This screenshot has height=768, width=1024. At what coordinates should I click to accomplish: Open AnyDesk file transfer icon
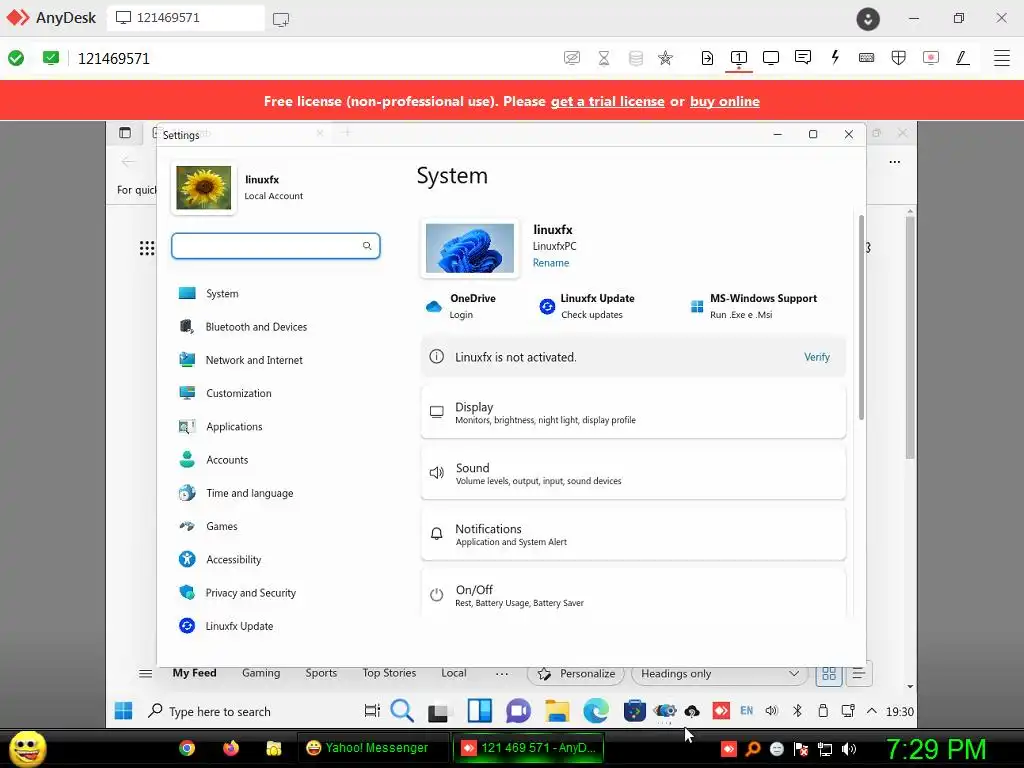click(x=707, y=58)
